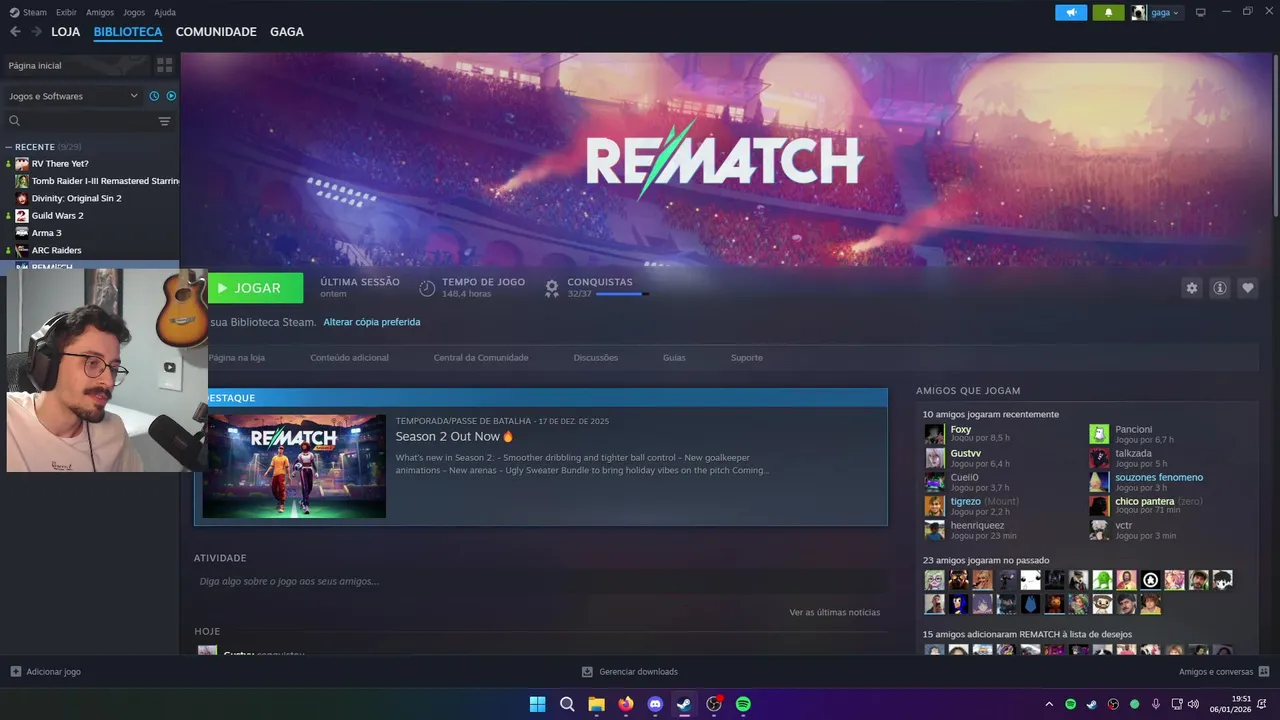Toggle REMATCH favorite heart icon
The height and width of the screenshot is (720, 1280).
point(1248,288)
